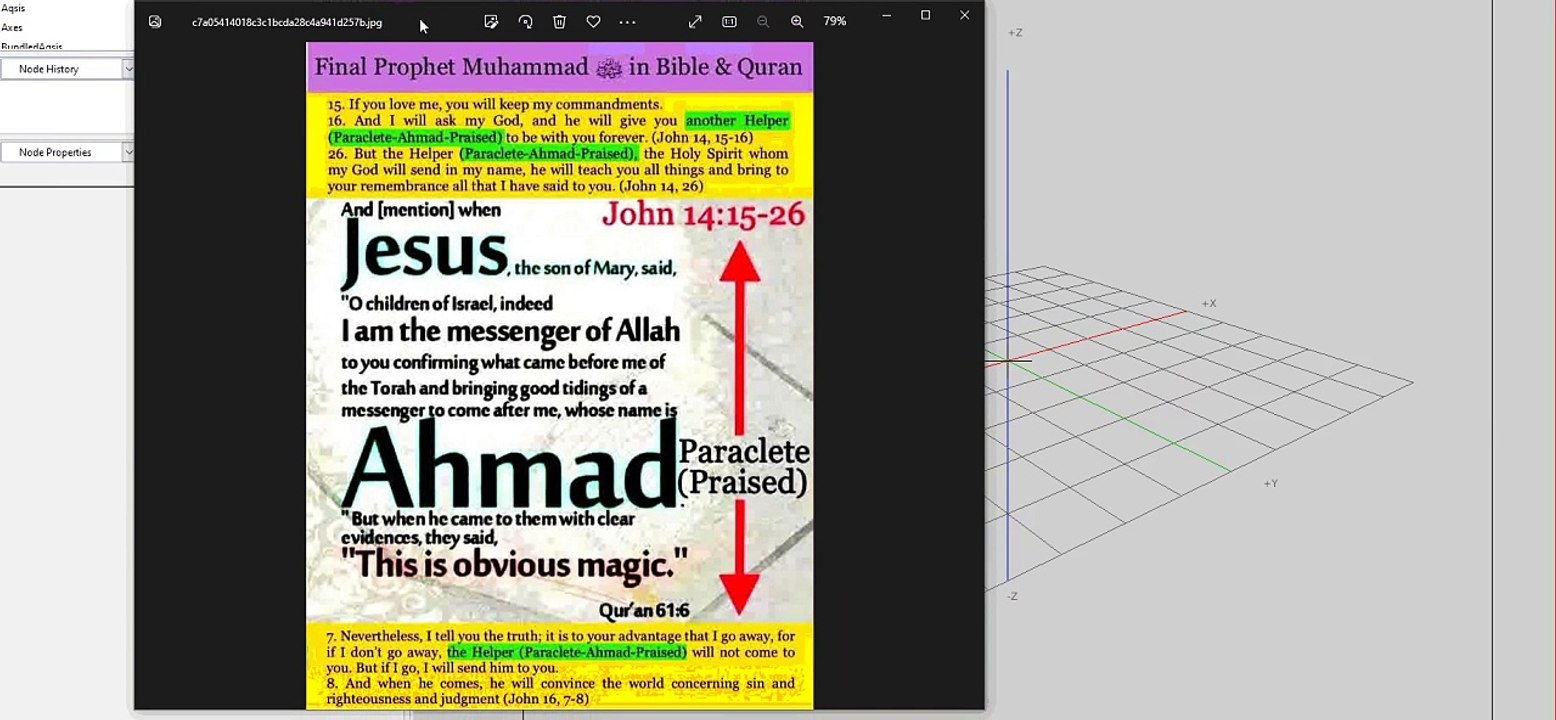This screenshot has height=720, width=1556.
Task: Click the +Y axis label in 3D viewport
Action: point(1270,484)
